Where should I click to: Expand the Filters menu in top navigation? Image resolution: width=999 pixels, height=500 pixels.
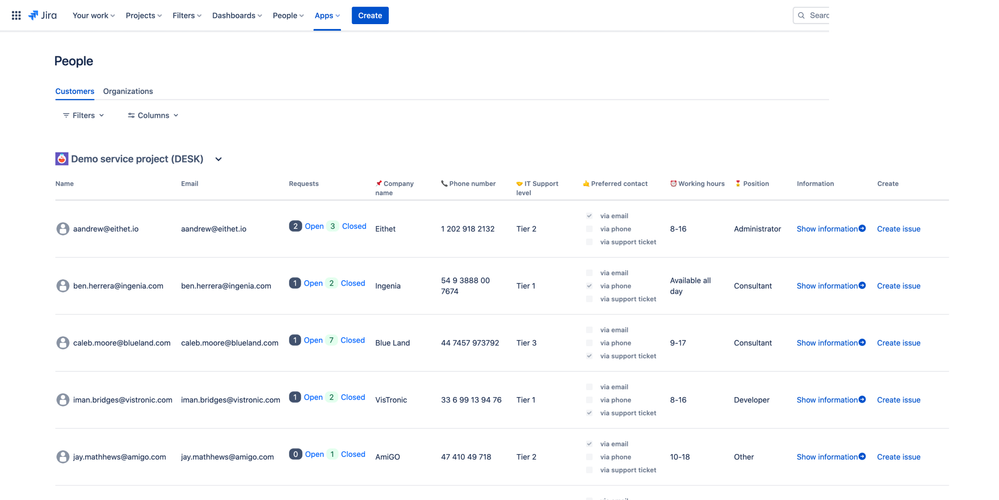187,15
